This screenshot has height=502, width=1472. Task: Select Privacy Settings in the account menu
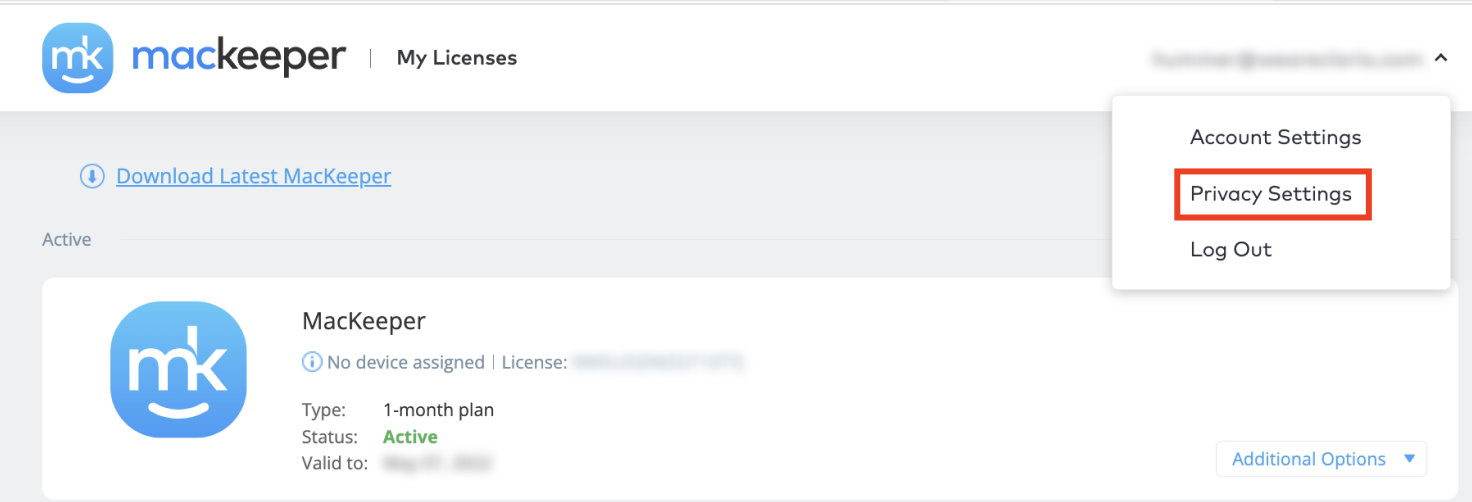(1271, 194)
